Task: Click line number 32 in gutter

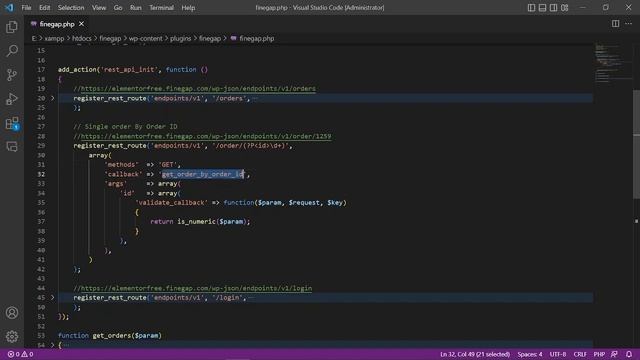Action: [41, 174]
